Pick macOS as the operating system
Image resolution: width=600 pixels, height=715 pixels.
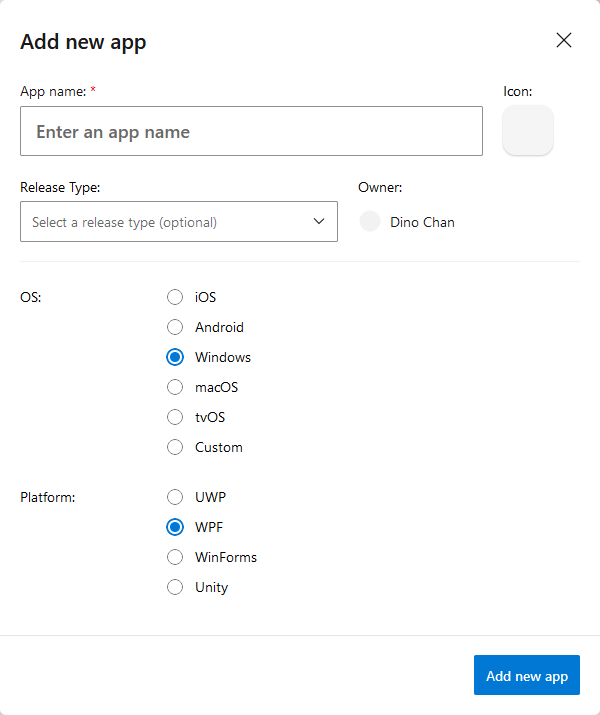click(175, 387)
